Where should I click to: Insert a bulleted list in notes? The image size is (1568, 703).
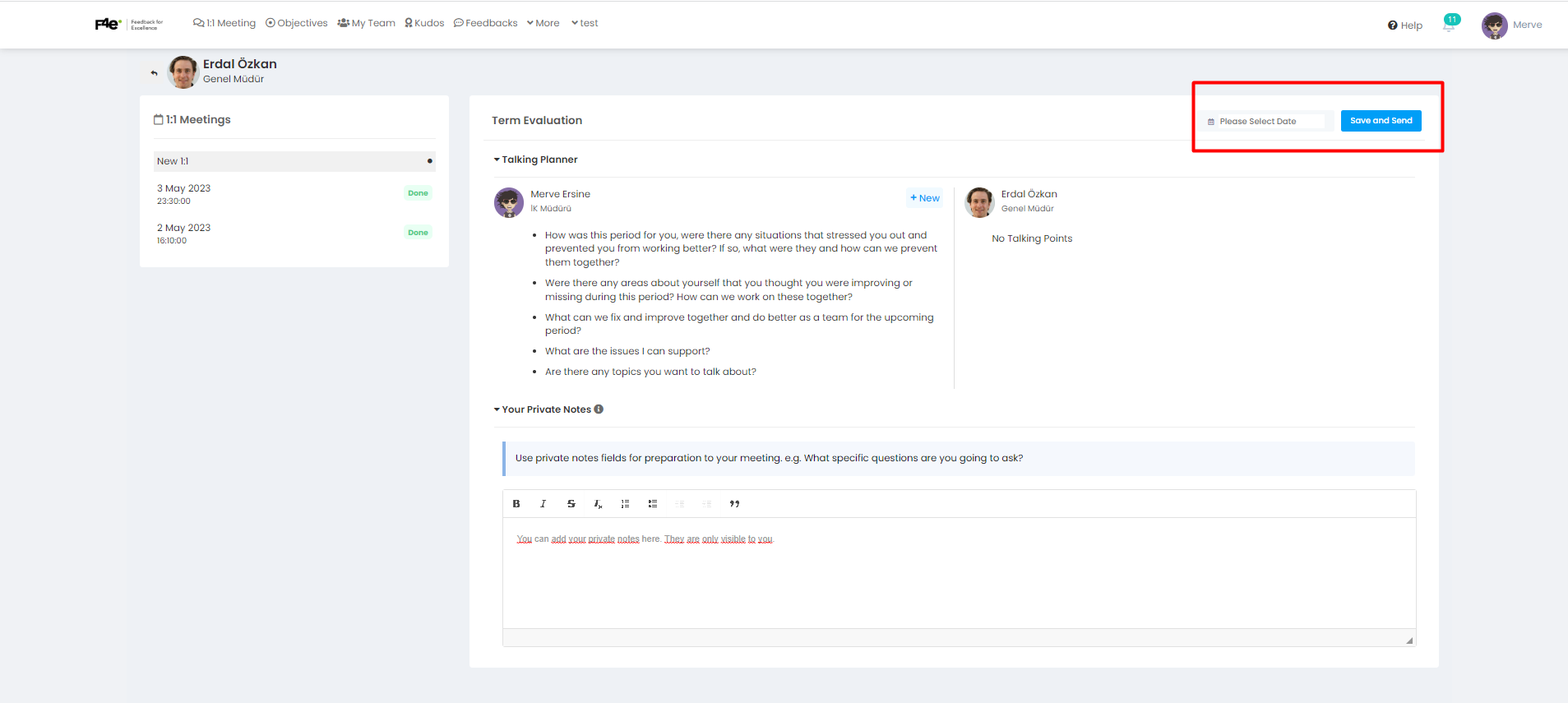click(653, 504)
